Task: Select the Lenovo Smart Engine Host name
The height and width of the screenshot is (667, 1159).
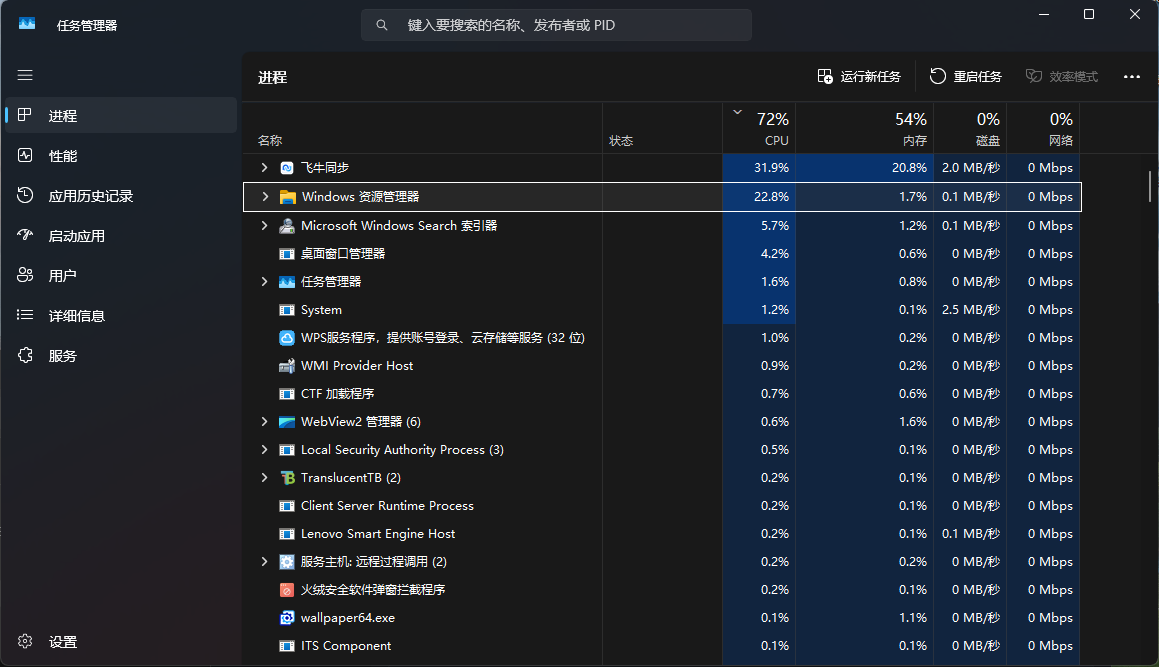Action: [378, 534]
